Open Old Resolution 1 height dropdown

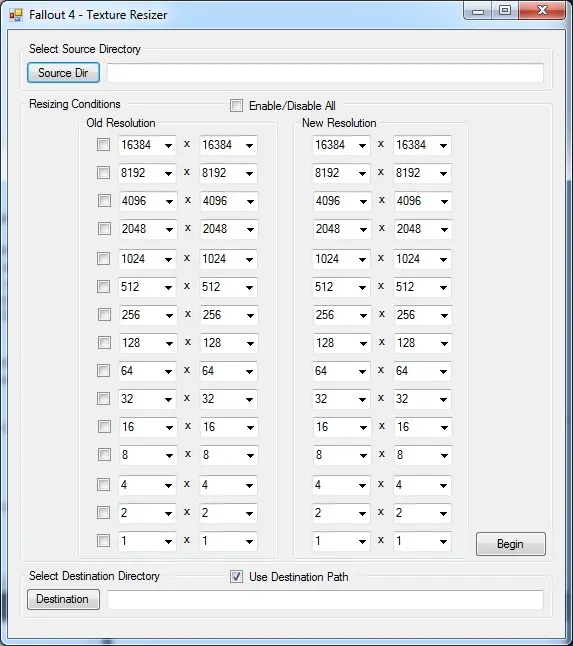coord(228,542)
